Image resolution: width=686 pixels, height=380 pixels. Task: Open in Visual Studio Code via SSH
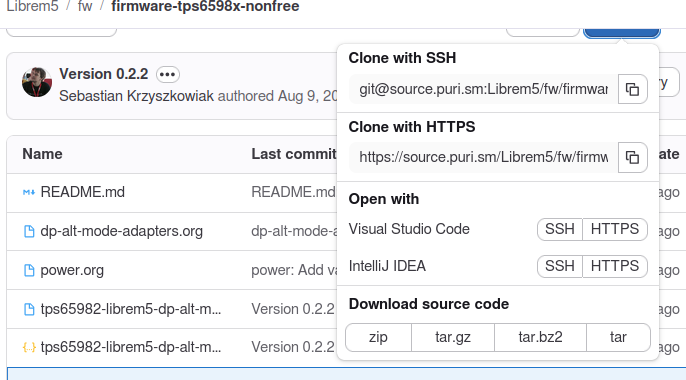[560, 229]
